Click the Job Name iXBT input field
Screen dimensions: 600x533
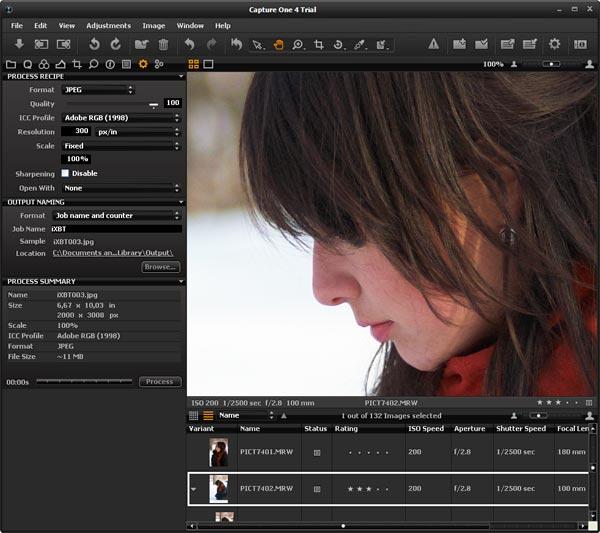pyautogui.click(x=116, y=229)
